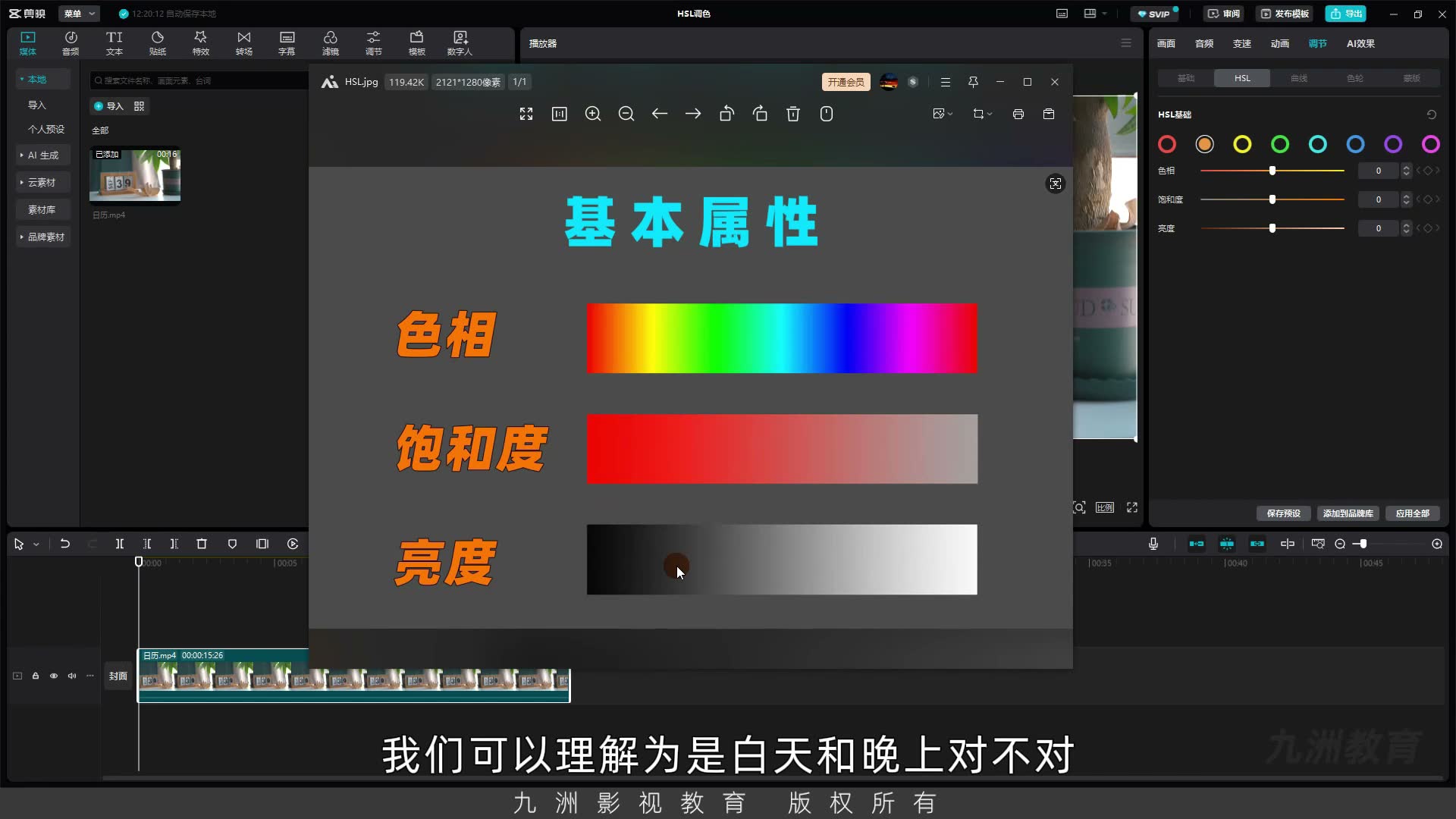
Task: Delete the selected clip with the timeline trash icon
Action: click(202, 544)
